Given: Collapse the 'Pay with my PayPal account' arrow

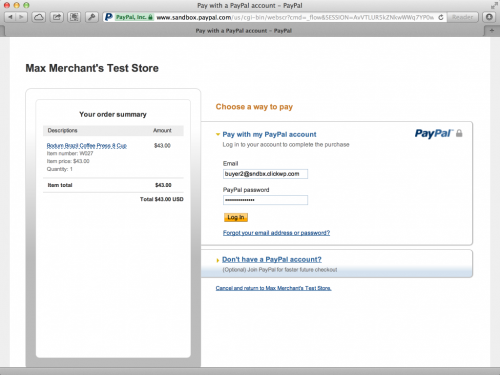Looking at the screenshot, I should (218, 134).
